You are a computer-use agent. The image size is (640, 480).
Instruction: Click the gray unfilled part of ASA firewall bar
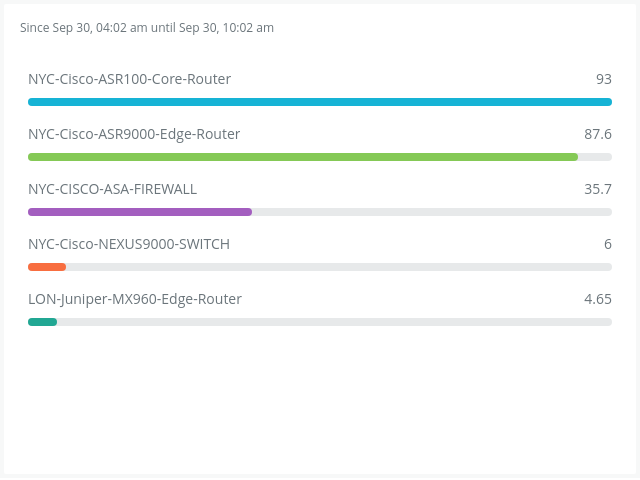432,212
